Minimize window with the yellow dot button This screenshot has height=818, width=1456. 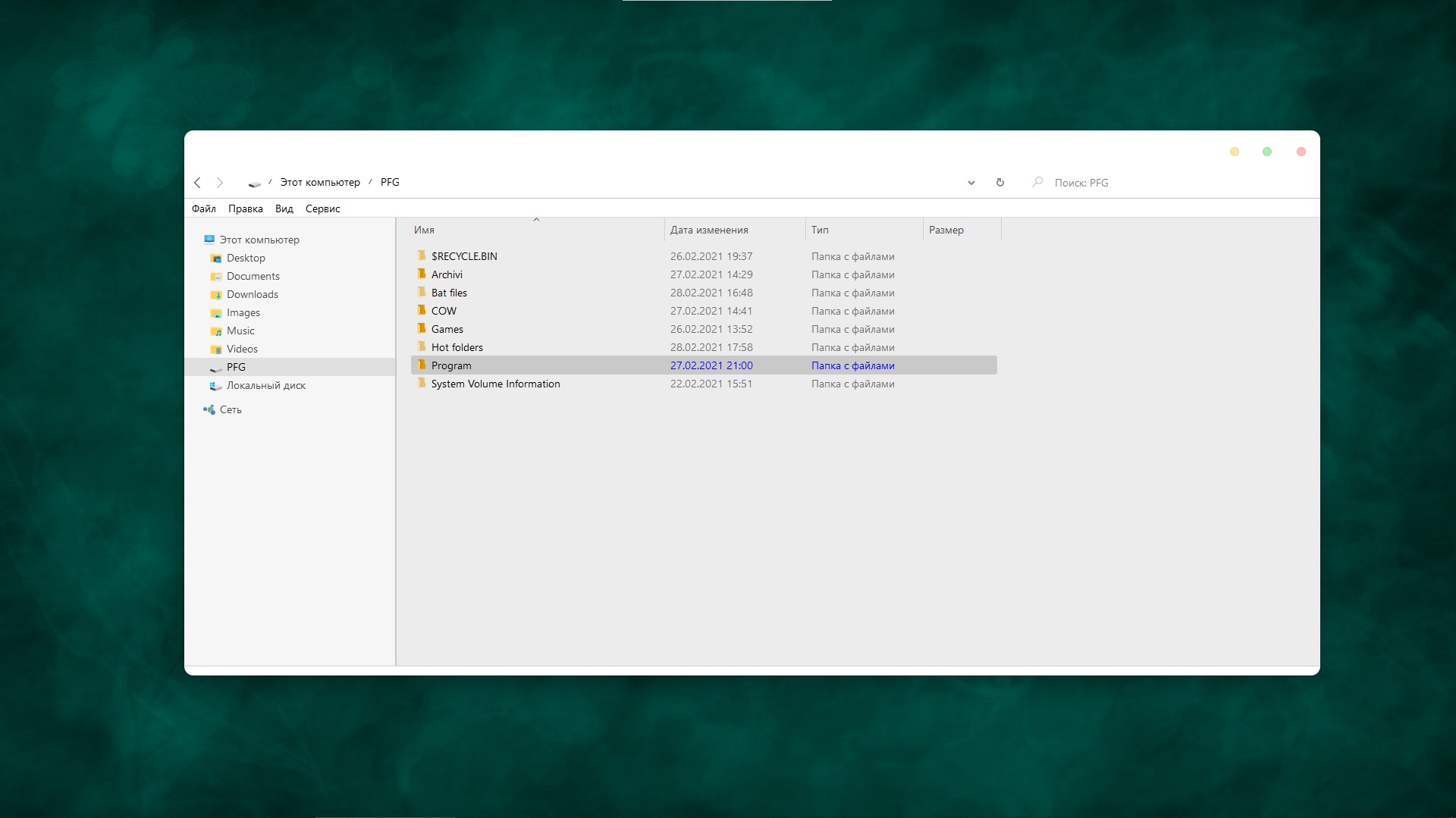point(1235,152)
